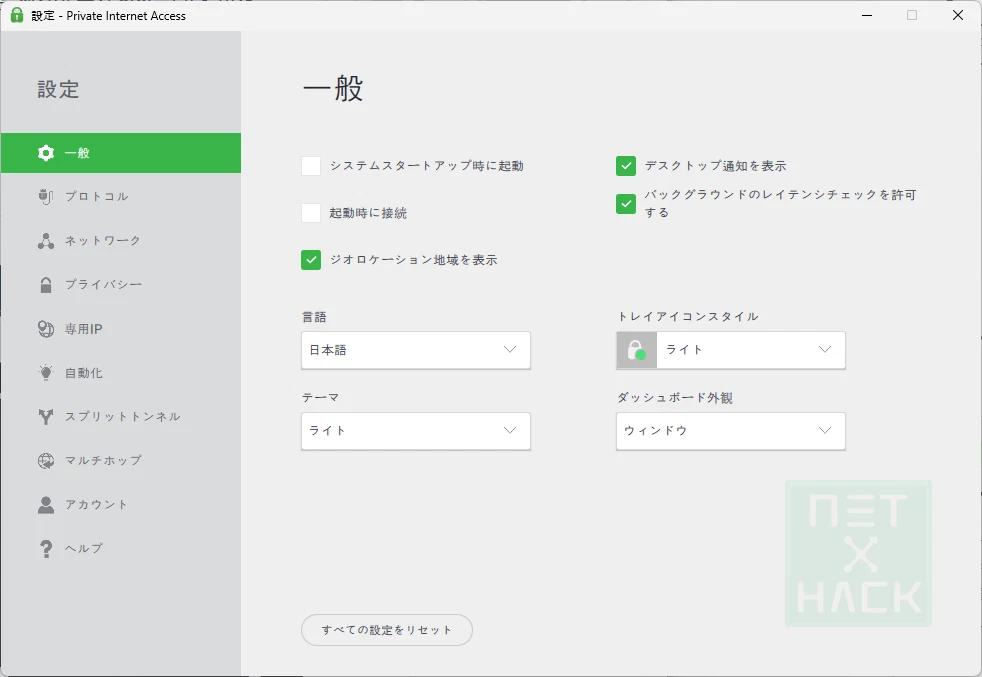982x677 pixels.
Task: Uncheck デスクトップ通知を表示
Action: 626,166
